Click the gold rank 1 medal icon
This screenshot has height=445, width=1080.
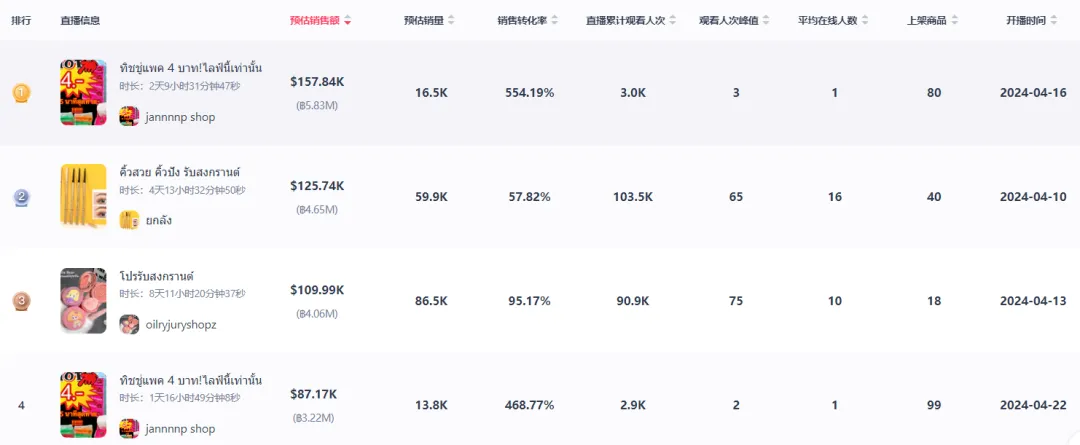click(x=21, y=93)
